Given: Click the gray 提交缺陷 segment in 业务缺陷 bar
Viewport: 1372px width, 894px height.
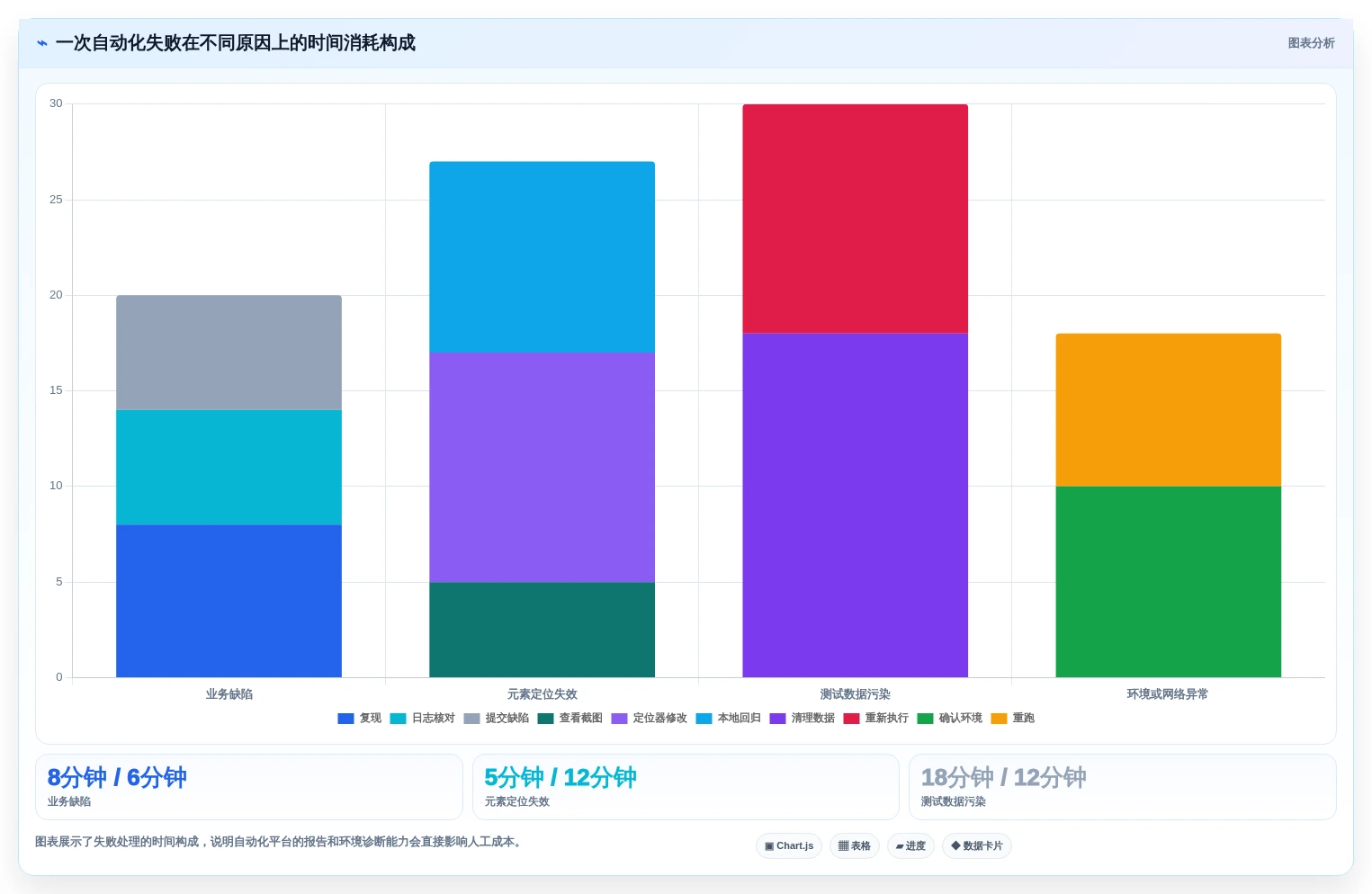Looking at the screenshot, I should click(229, 353).
